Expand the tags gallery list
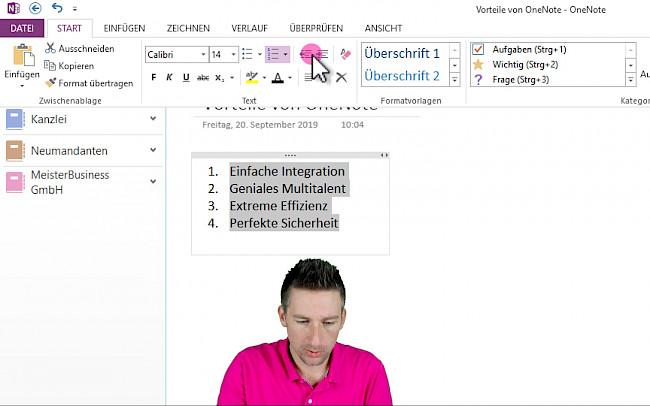This screenshot has height=406, width=650. pos(631,79)
